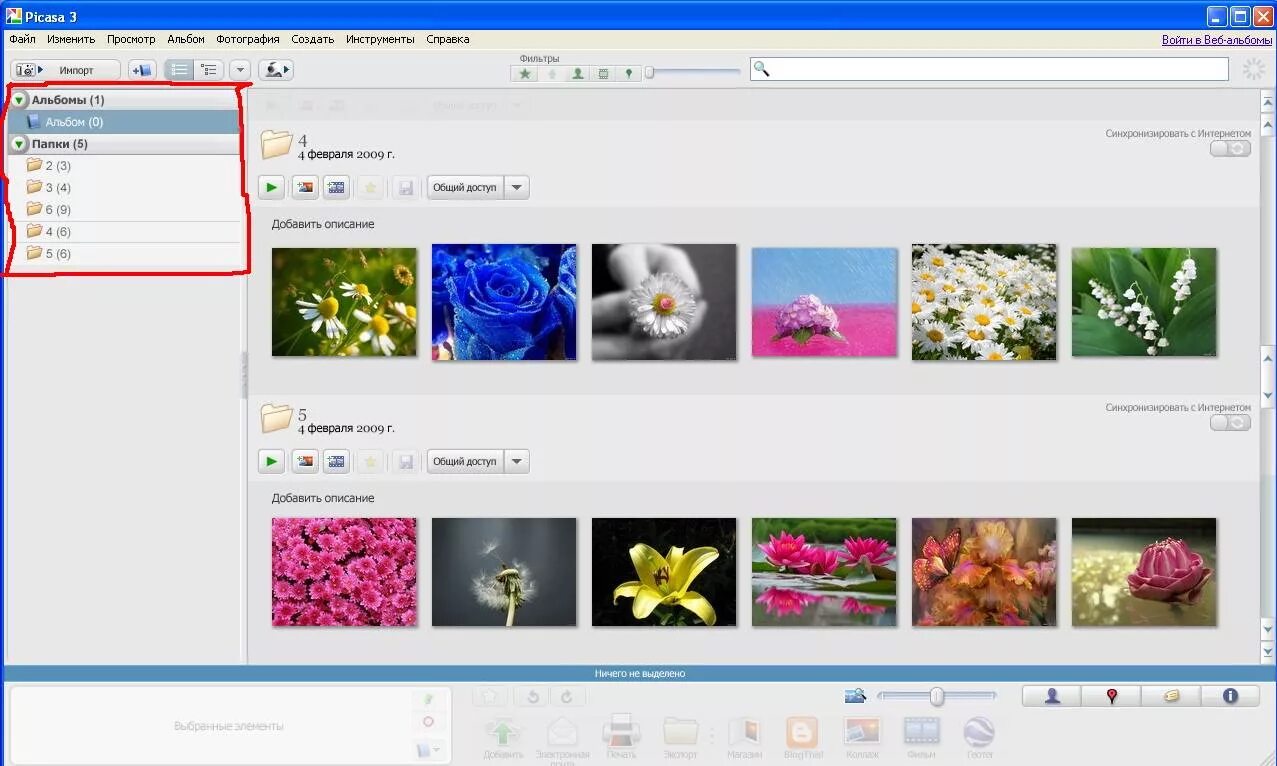Open the People panel icon
Screen dimensions: 1277x766
[x=1052, y=696]
